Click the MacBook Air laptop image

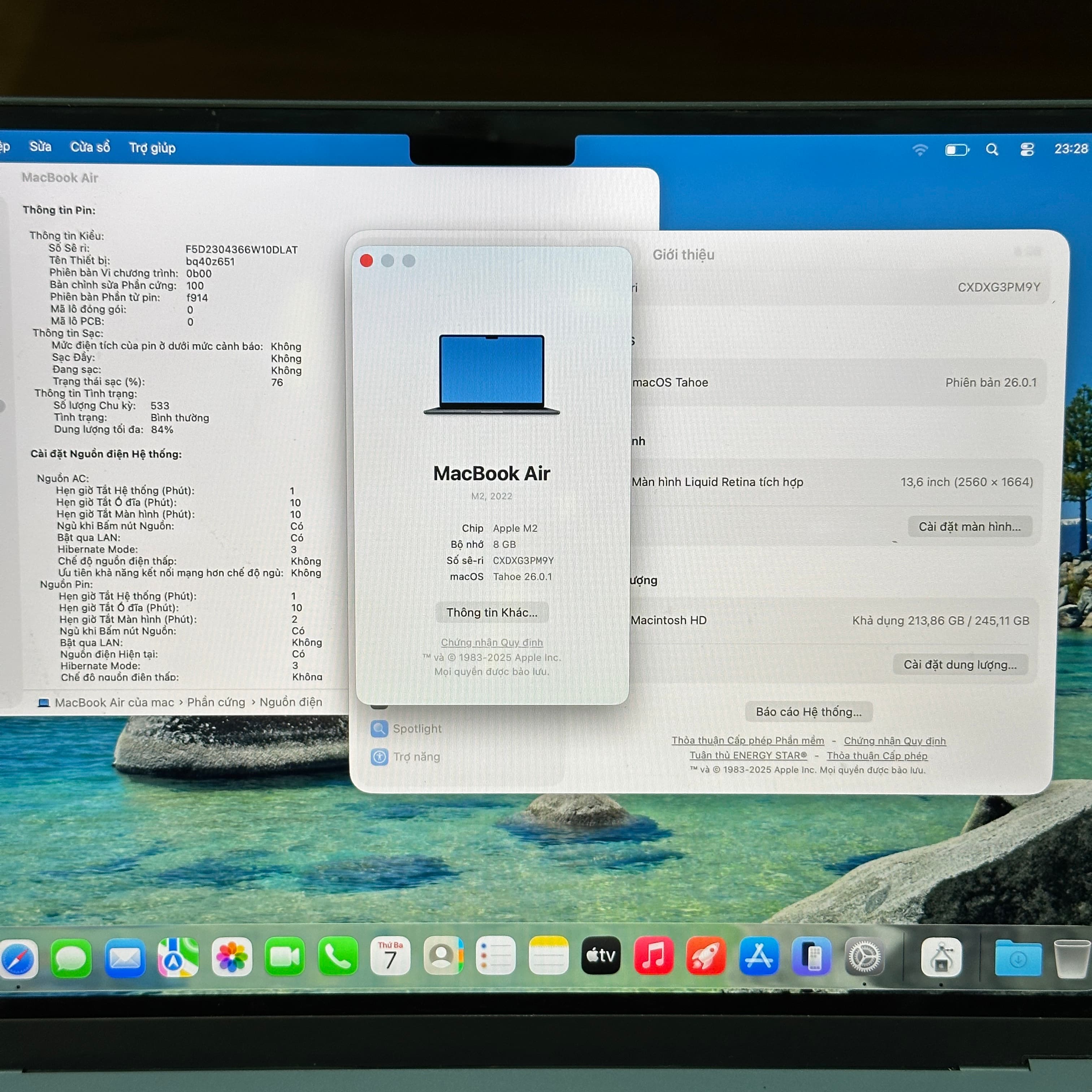pos(492,375)
